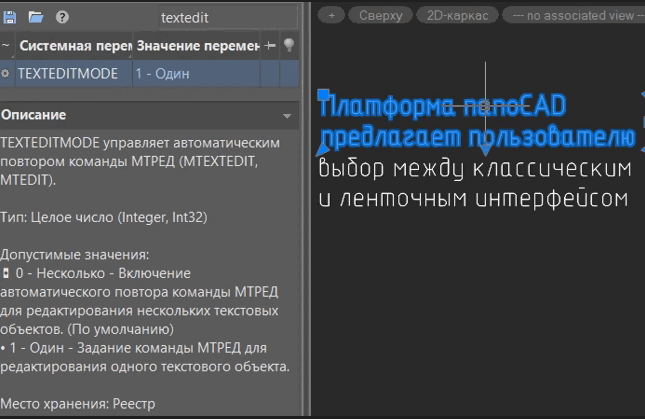Click the 'выбор между классическим' drawing text
The height and width of the screenshot is (419, 645).
475,169
